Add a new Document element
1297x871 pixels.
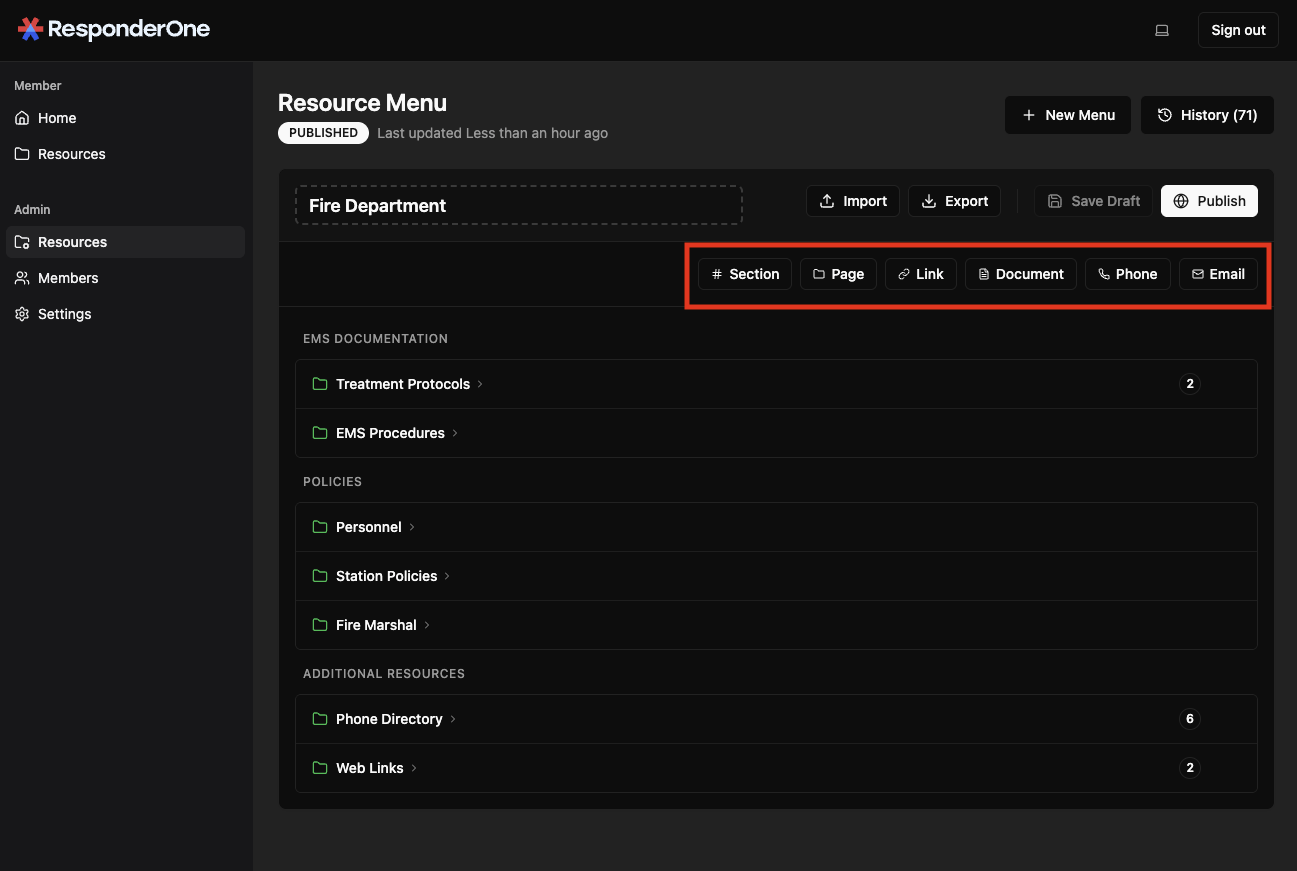click(x=1021, y=274)
